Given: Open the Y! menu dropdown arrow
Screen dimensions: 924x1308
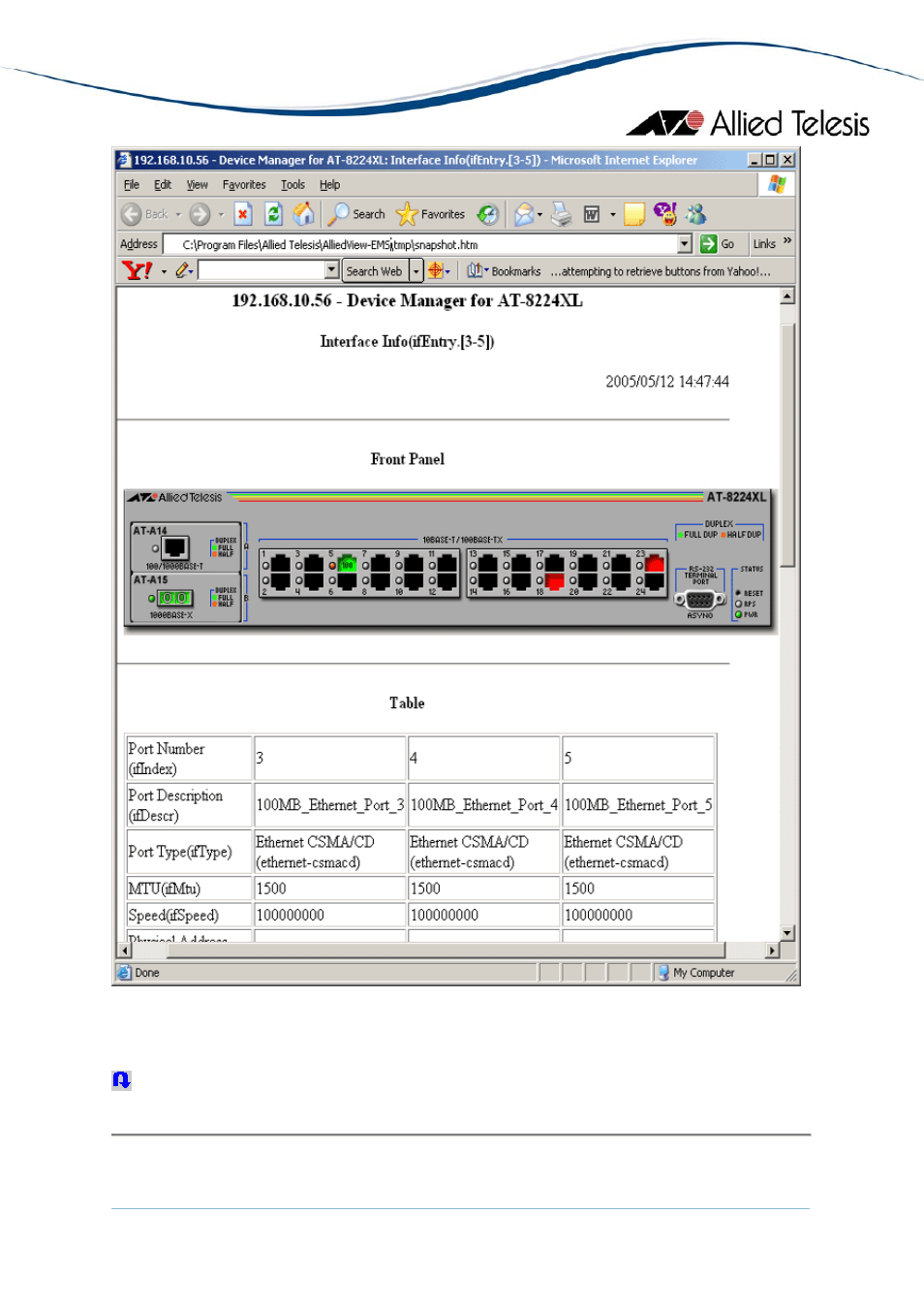Looking at the screenshot, I should coord(164,271).
